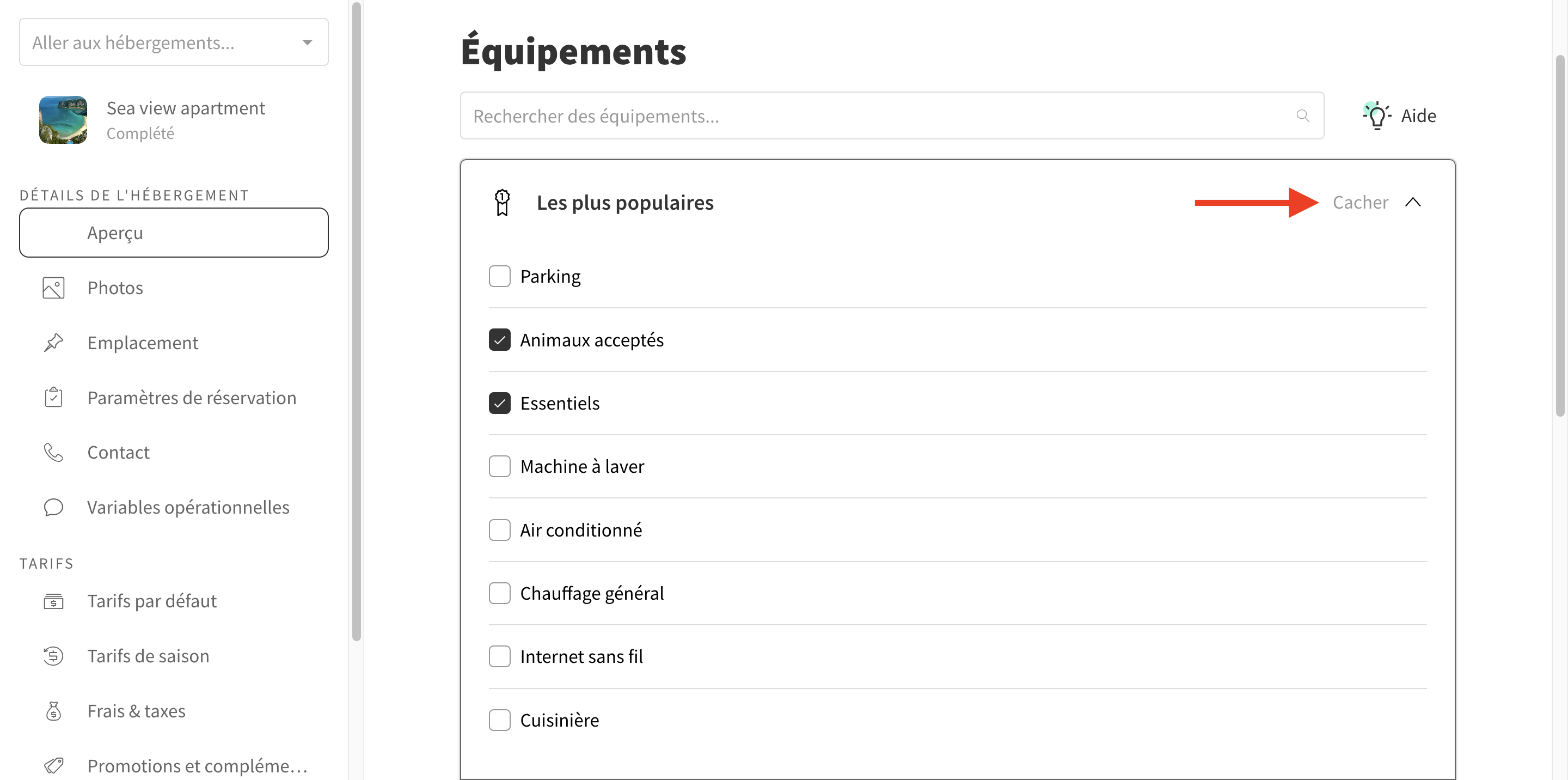Uncheck Animaux acceptés

(x=500, y=340)
